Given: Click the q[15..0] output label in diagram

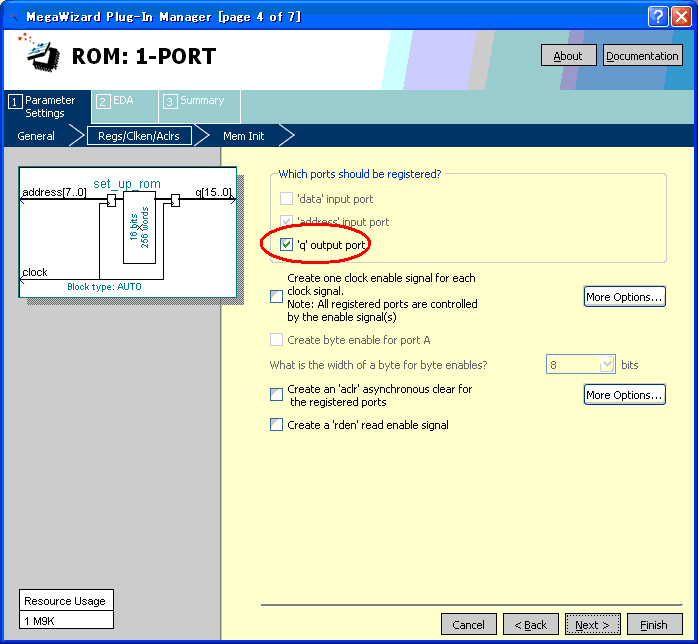Looking at the screenshot, I should 213,192.
